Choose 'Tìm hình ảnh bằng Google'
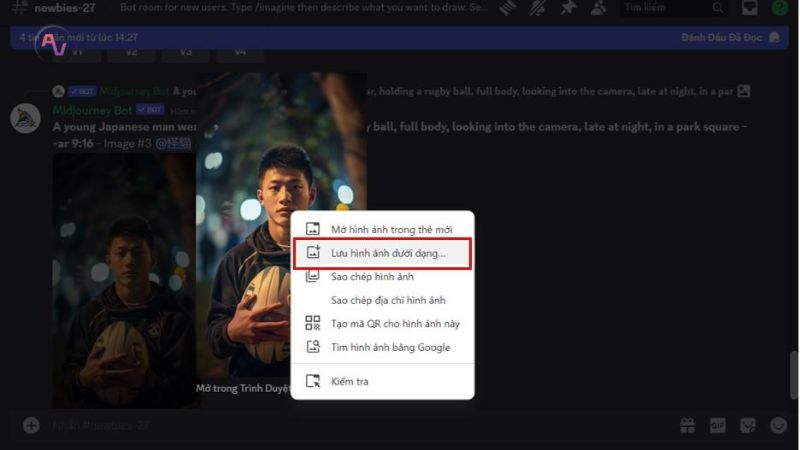 [382, 347]
